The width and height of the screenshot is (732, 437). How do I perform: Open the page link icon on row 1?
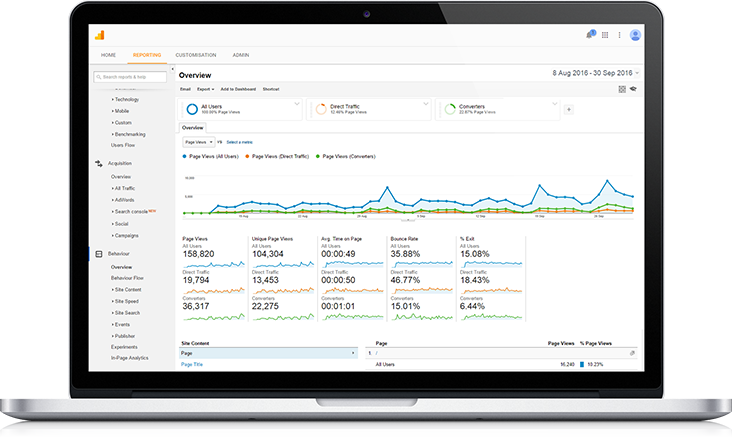click(632, 353)
